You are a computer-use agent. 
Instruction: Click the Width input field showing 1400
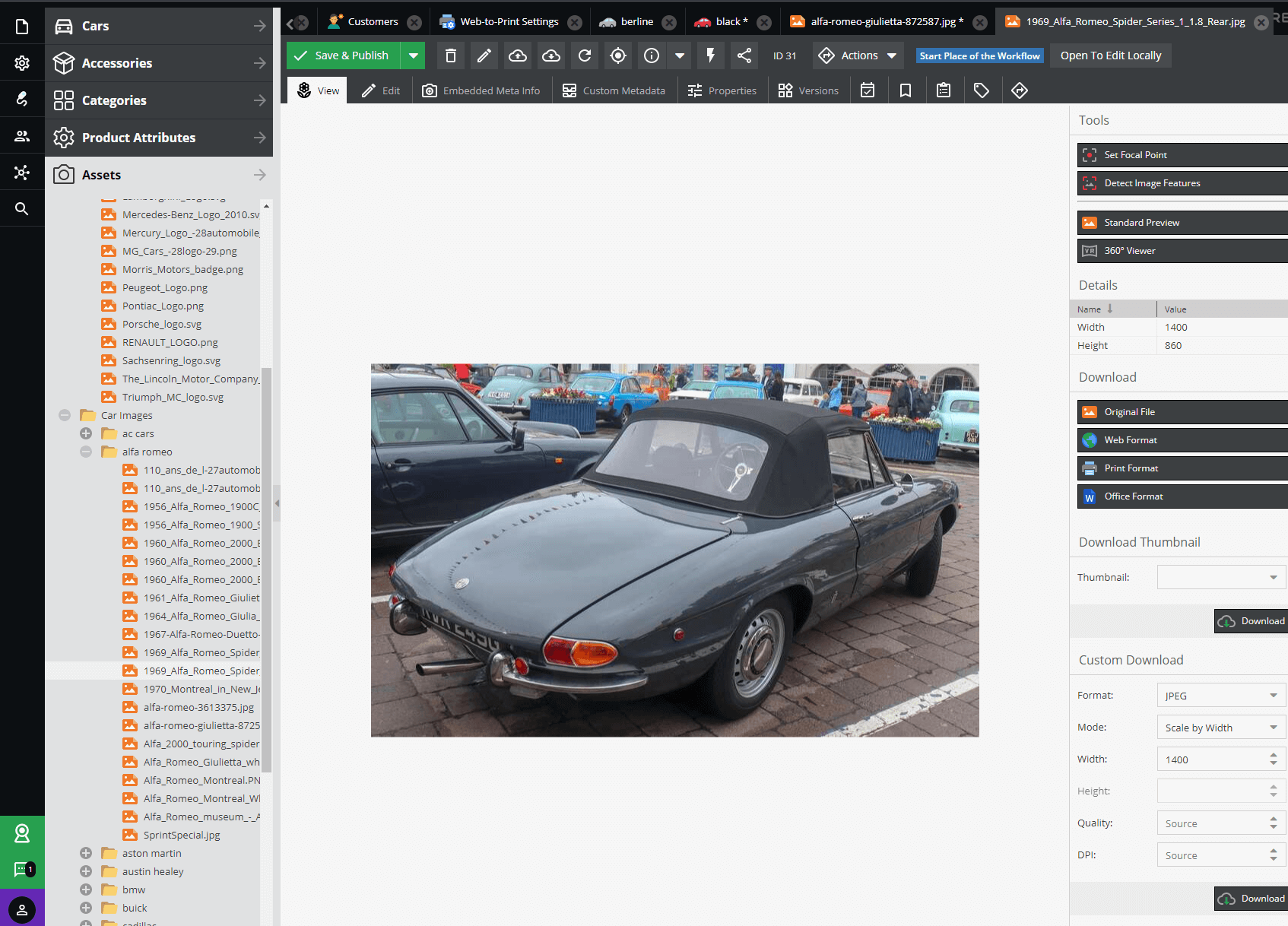click(x=1211, y=760)
